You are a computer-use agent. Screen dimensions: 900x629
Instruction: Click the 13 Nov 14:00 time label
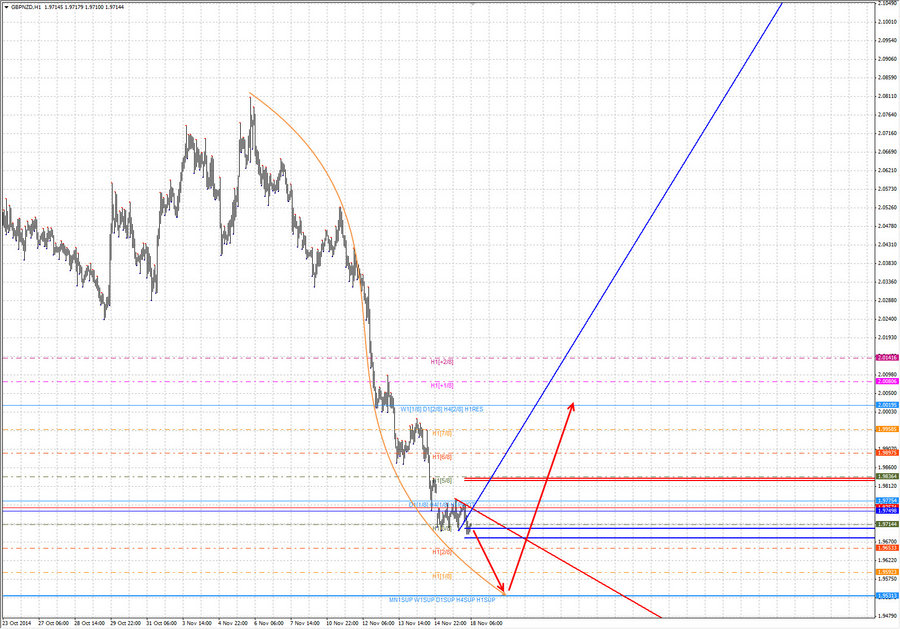pyautogui.click(x=414, y=623)
